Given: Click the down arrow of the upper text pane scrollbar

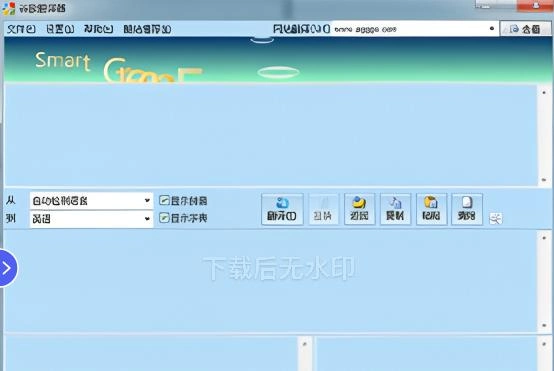Looking at the screenshot, I should click(544, 180).
